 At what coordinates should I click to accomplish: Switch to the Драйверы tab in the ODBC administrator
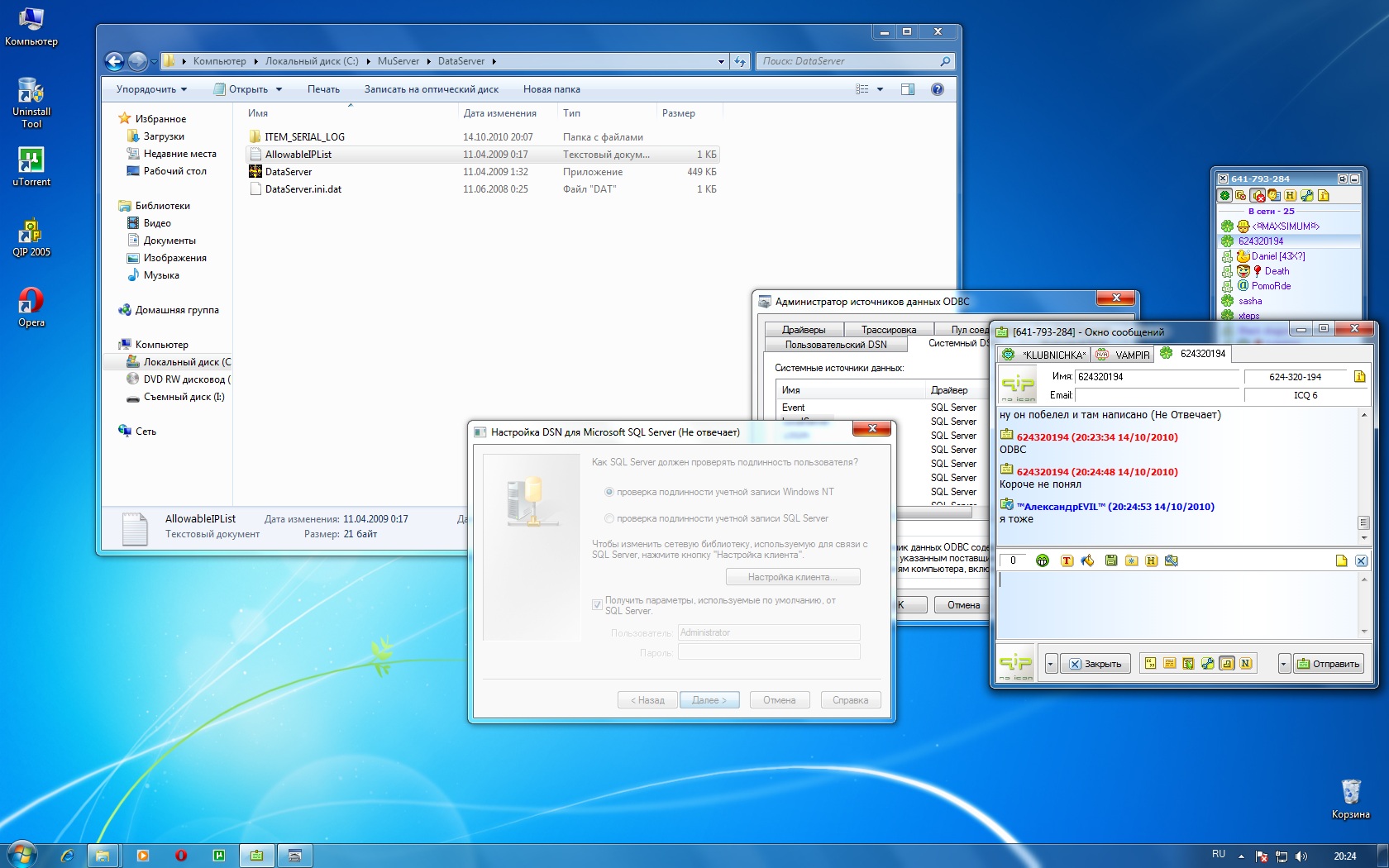(x=804, y=330)
